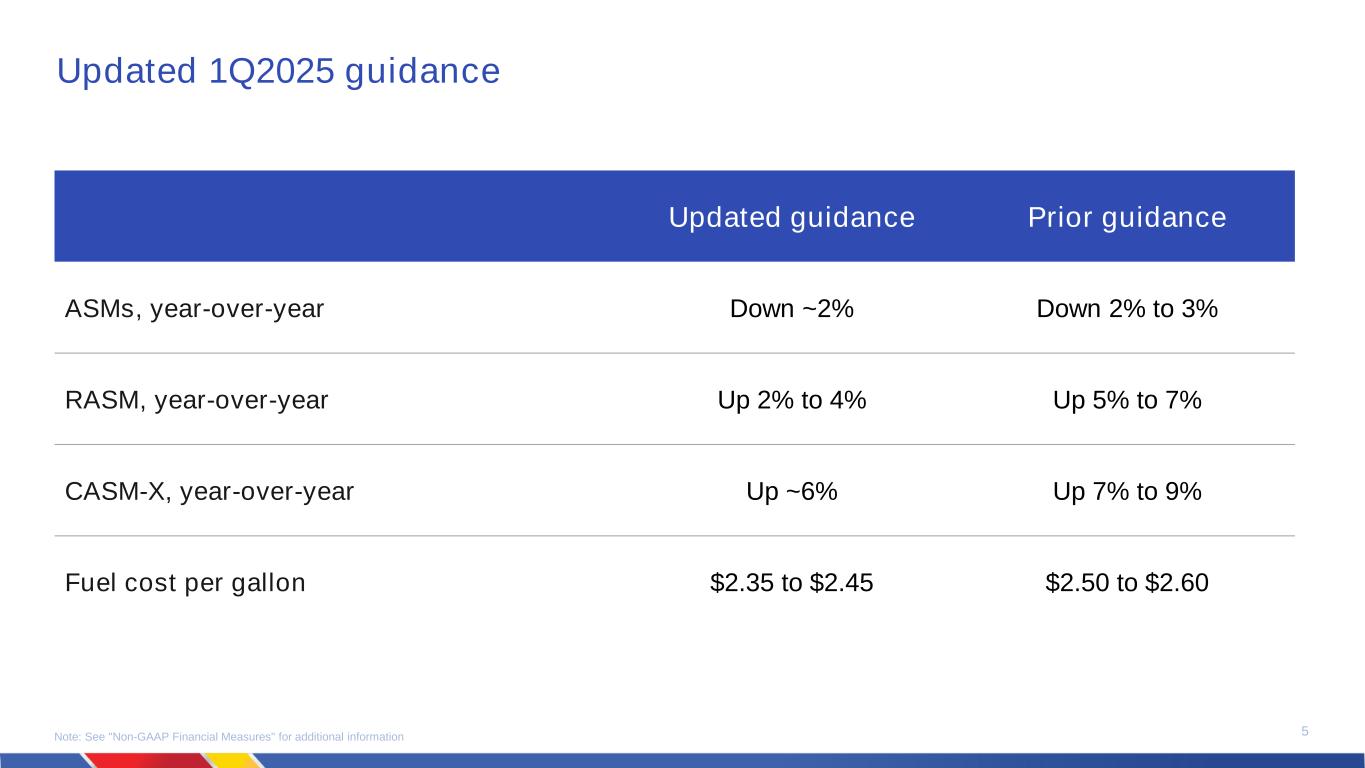Viewport: 1365px width, 768px height.
Task: Click the "$2.50 to $2.60" fuel cost cell
Action: pos(1127,583)
